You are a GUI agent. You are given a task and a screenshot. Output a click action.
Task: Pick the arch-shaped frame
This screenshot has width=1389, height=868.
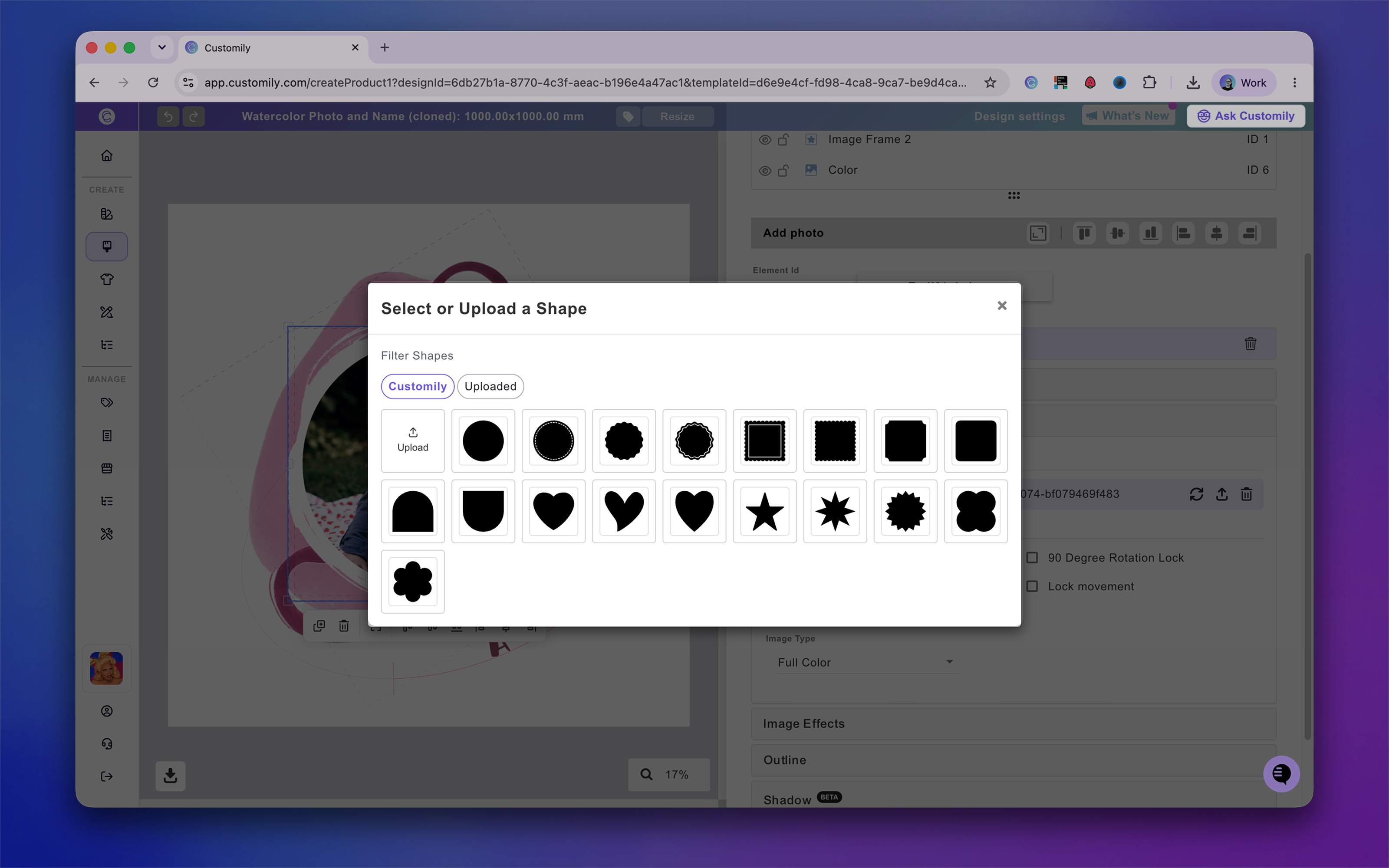tap(413, 511)
